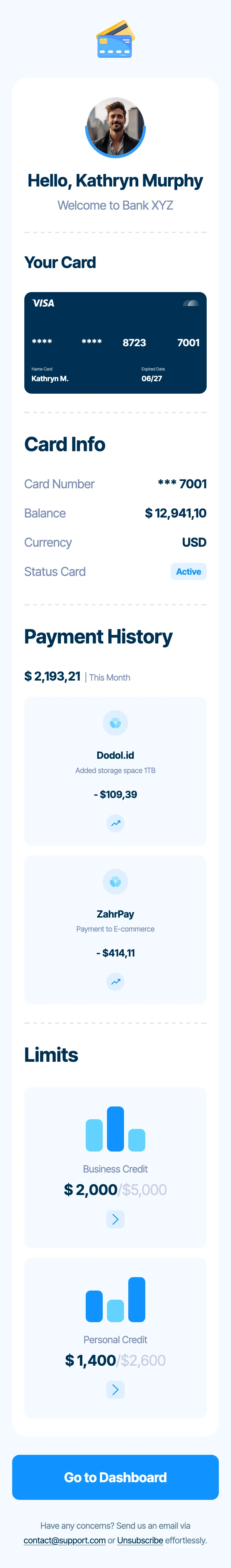The width and height of the screenshot is (231, 1568).
Task: Expand Business Credit with the chevron arrow
Action: (115, 1219)
